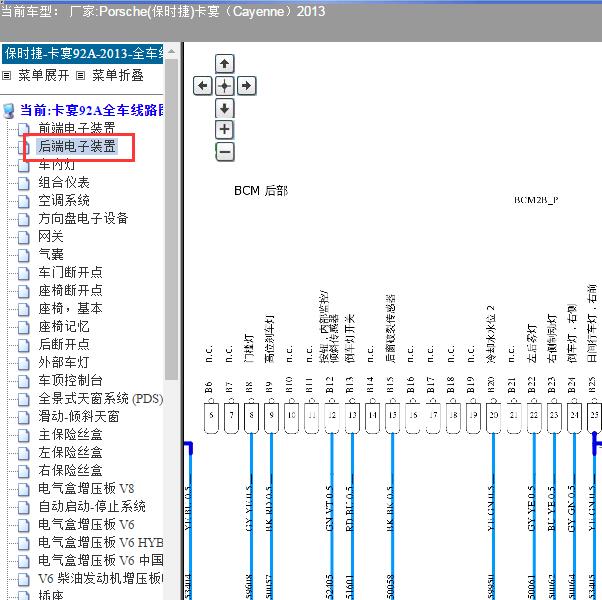
Task: Click the document icon beside 组合仪表
Action: (x=23, y=183)
